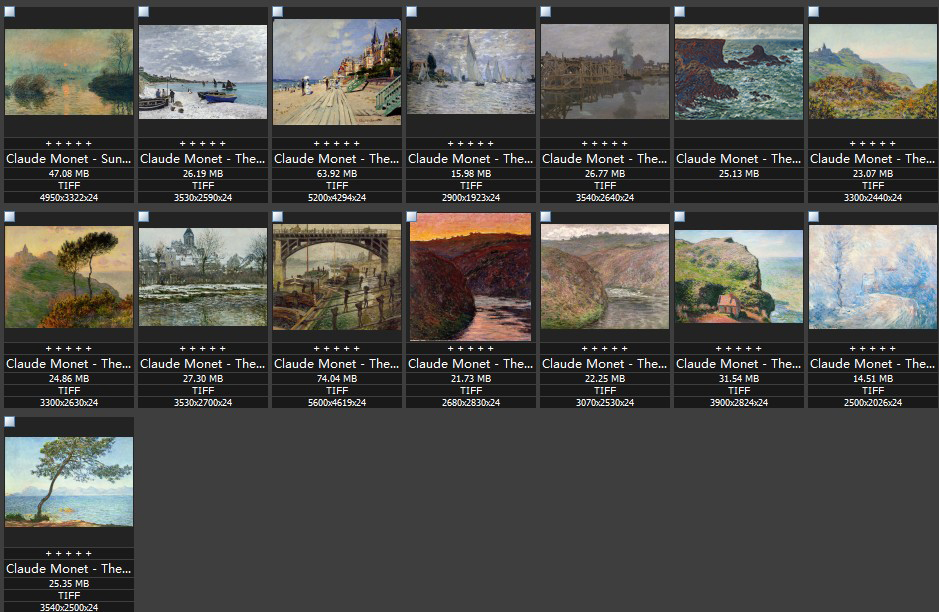This screenshot has height=612, width=939.
Task: Click the TIFF label under the 14.51 MB size
Action: tap(873, 390)
